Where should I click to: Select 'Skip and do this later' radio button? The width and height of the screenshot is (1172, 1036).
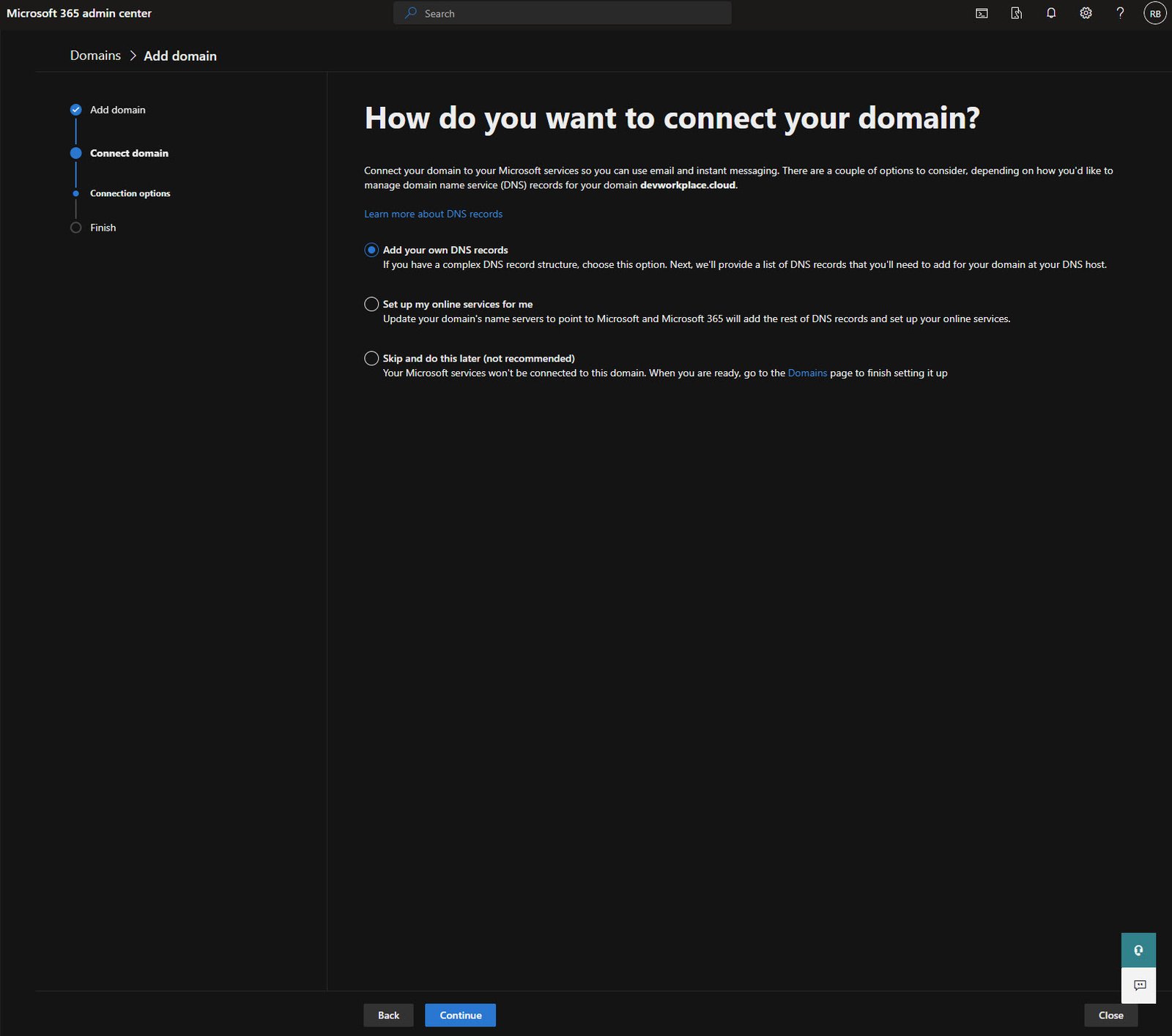point(371,358)
